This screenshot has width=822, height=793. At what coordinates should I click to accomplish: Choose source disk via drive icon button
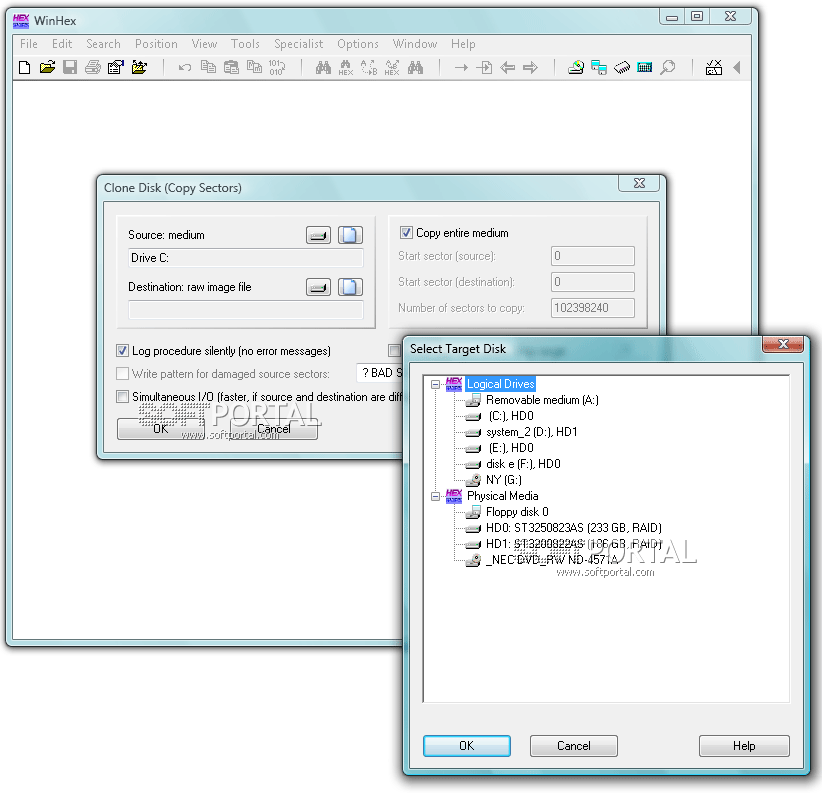(318, 235)
